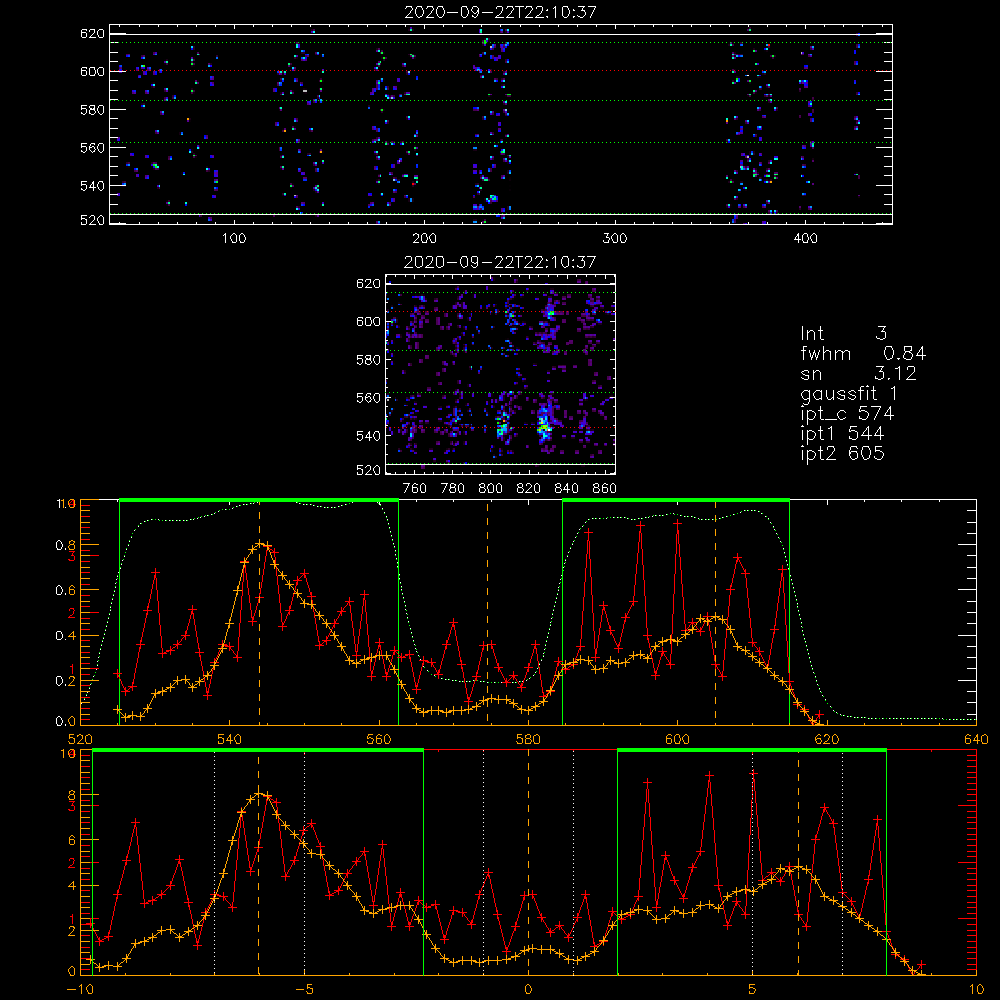Click the x-axis label 800 on the middle plot
The image size is (1000, 1000).
point(490,489)
